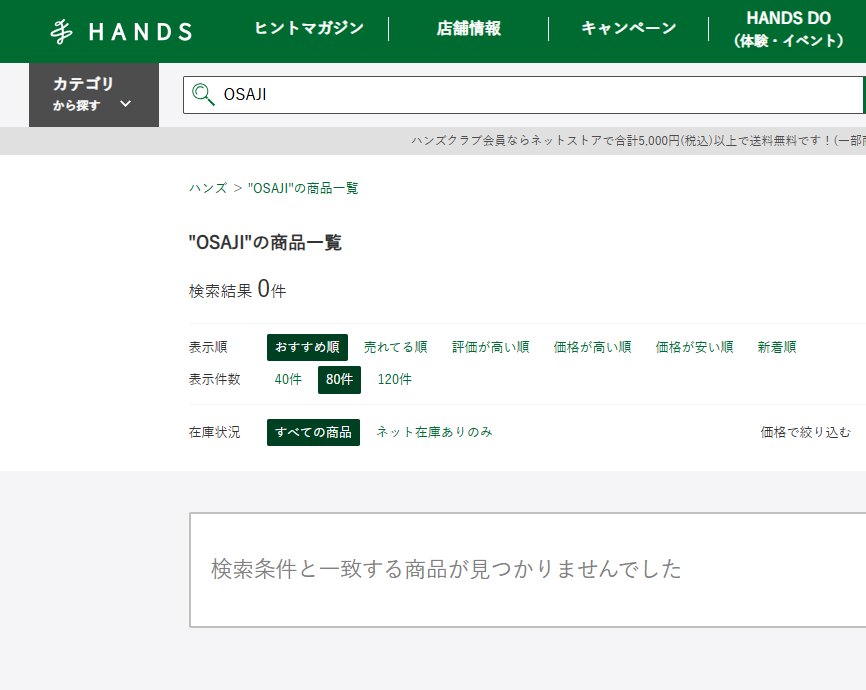Click the magnifier search icon

coord(203,94)
